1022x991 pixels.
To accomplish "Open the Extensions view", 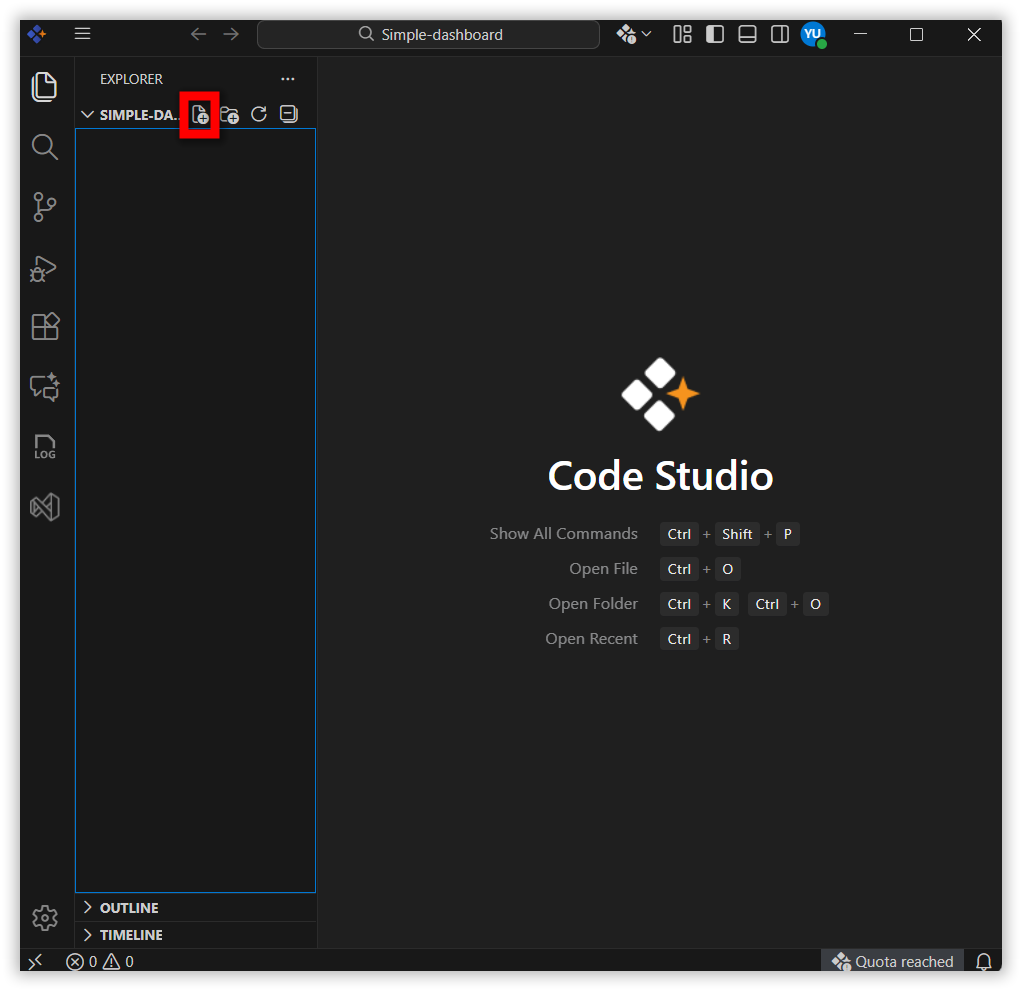I will coord(44,326).
